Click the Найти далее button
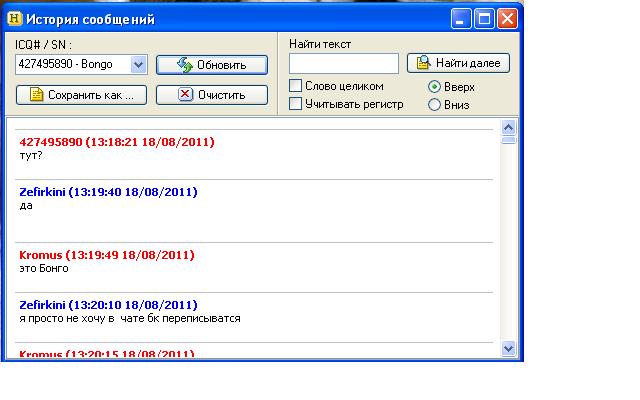Image resolution: width=640 pixels, height=400 pixels. [x=458, y=63]
